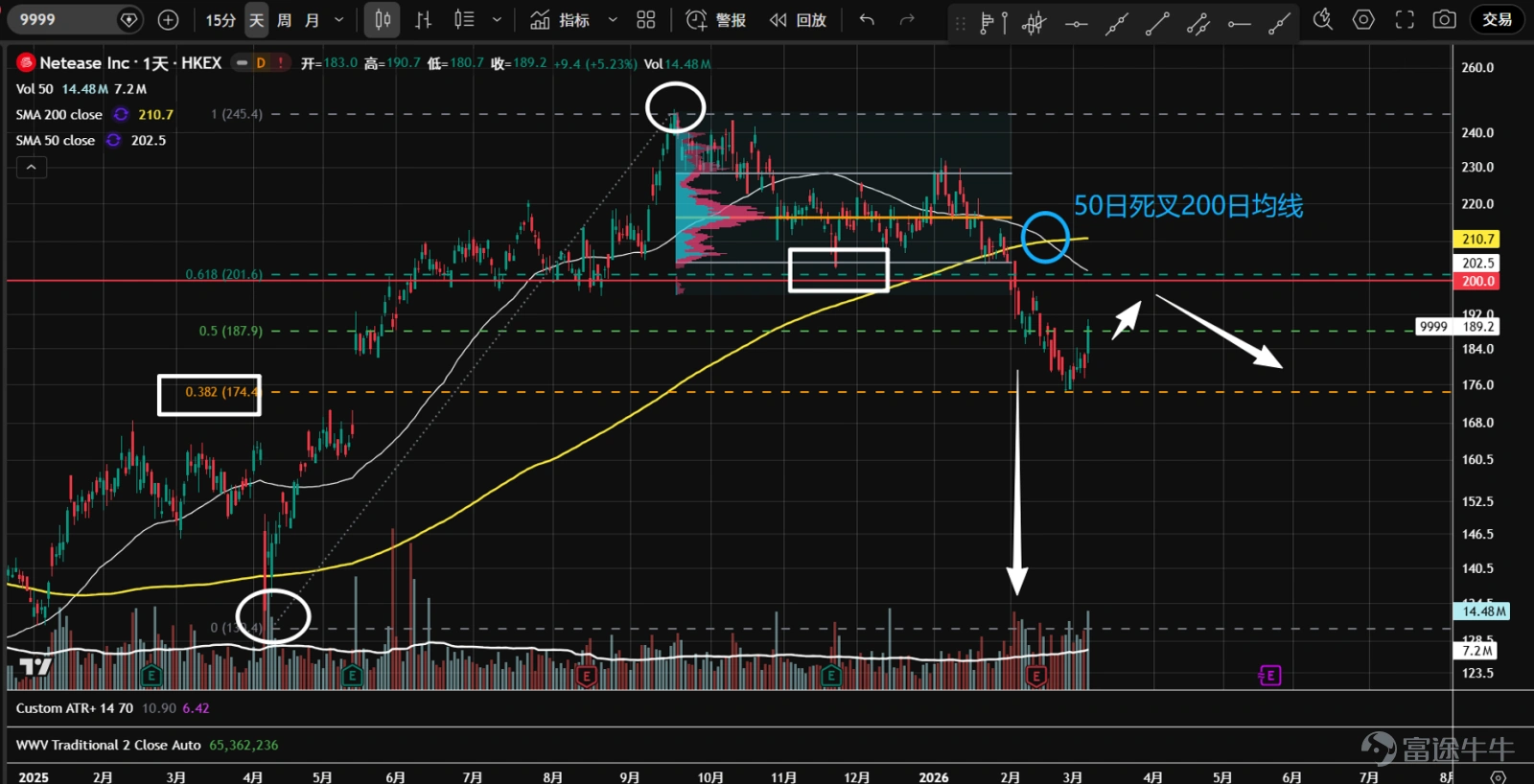Open chart settings hexagon icon
Screen dimensions: 1534x784
click(1363, 19)
